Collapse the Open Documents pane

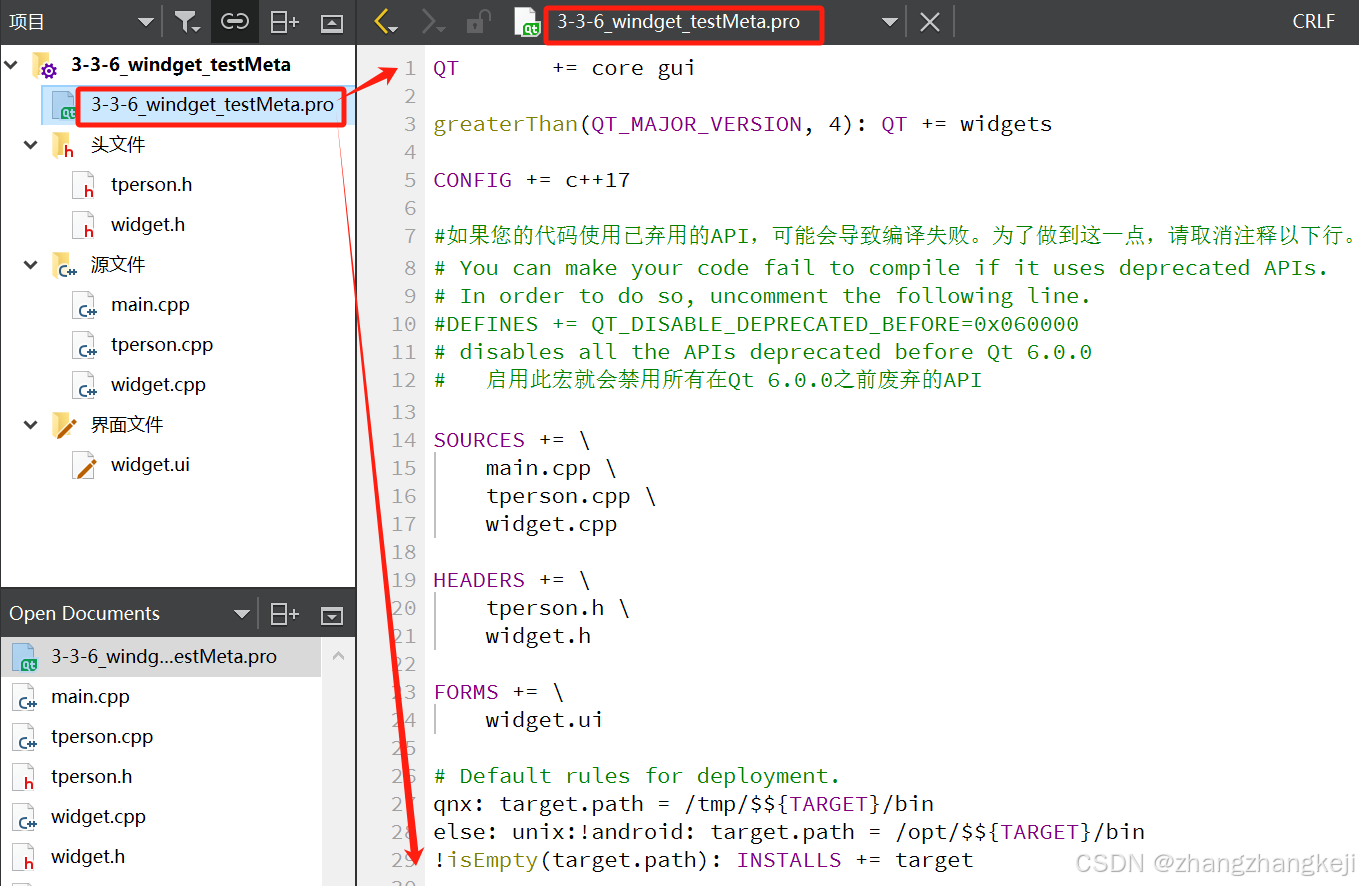pos(332,615)
